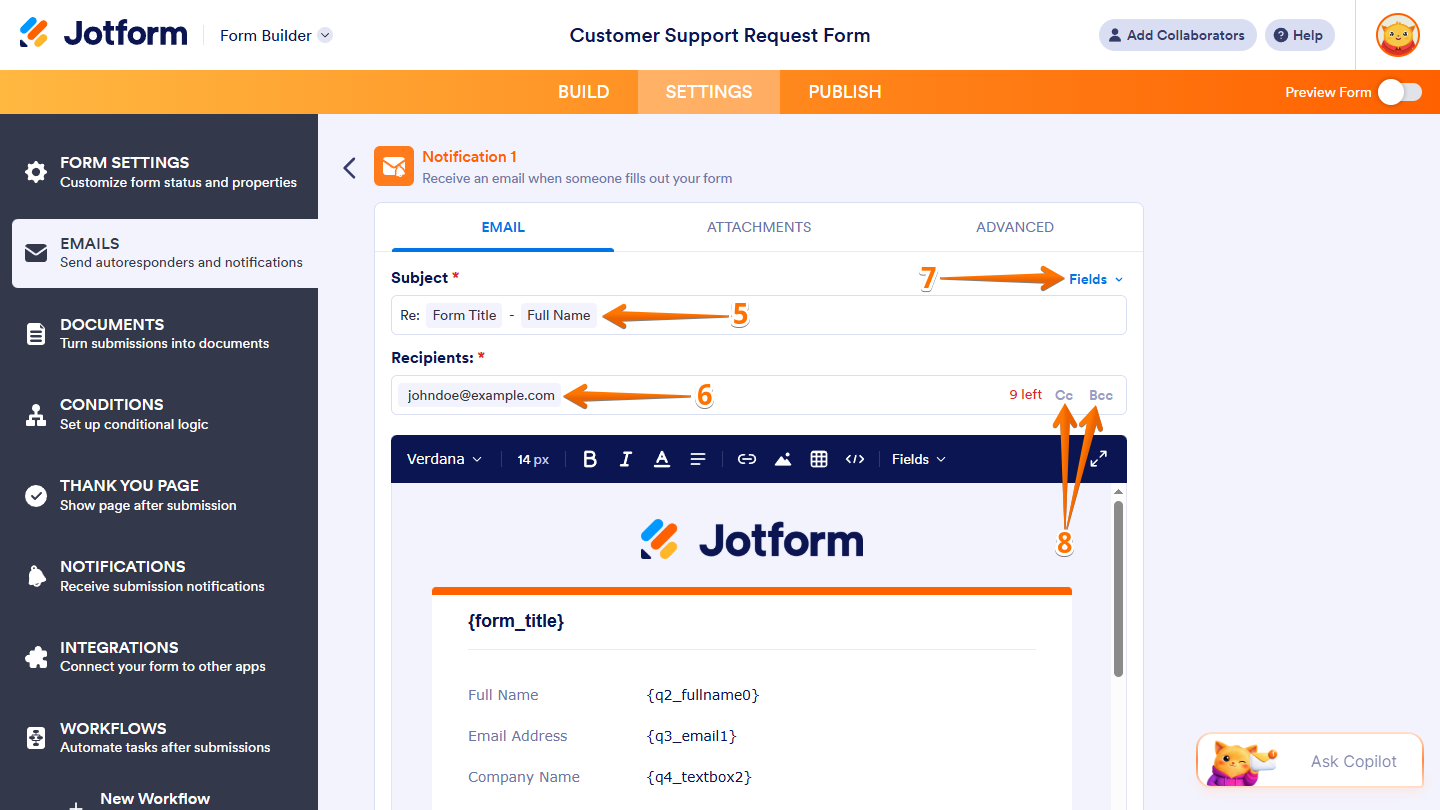
Task: Open the Form Builder dropdown
Action: tap(276, 35)
